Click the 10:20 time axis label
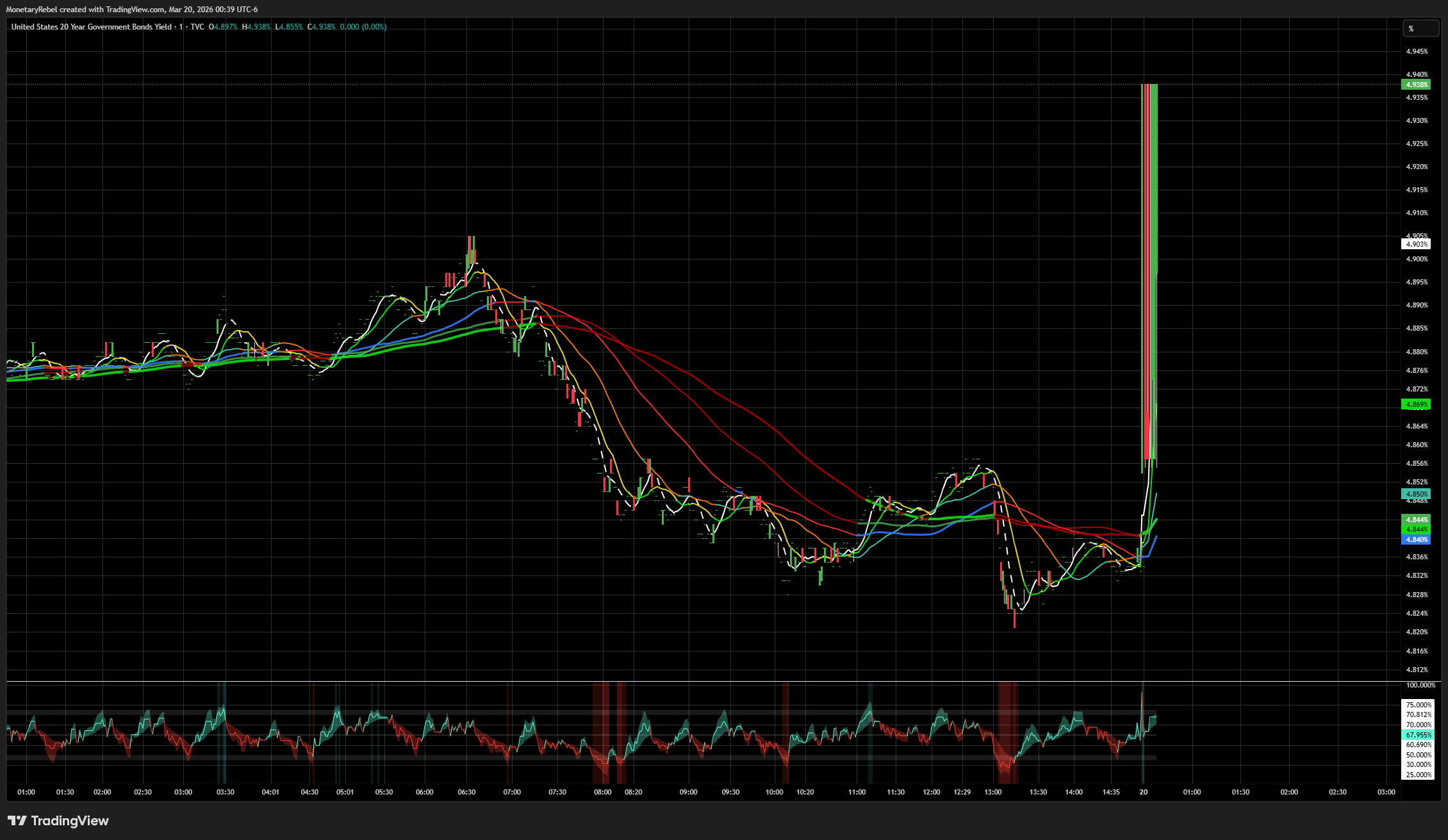 pyautogui.click(x=805, y=792)
